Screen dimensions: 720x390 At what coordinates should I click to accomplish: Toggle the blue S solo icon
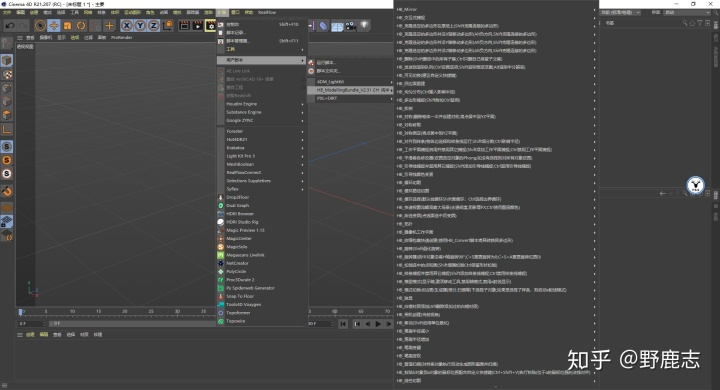tap(7, 147)
